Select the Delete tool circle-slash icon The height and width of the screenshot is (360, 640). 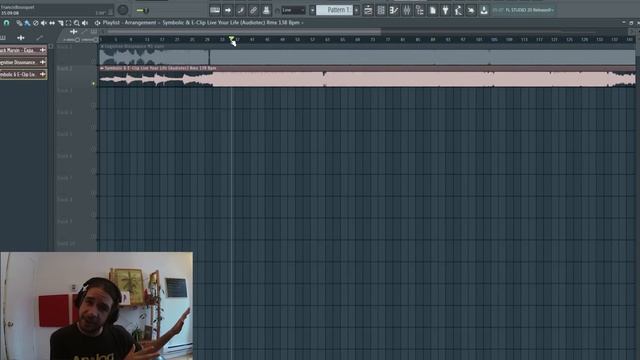pyautogui.click(x=36, y=23)
